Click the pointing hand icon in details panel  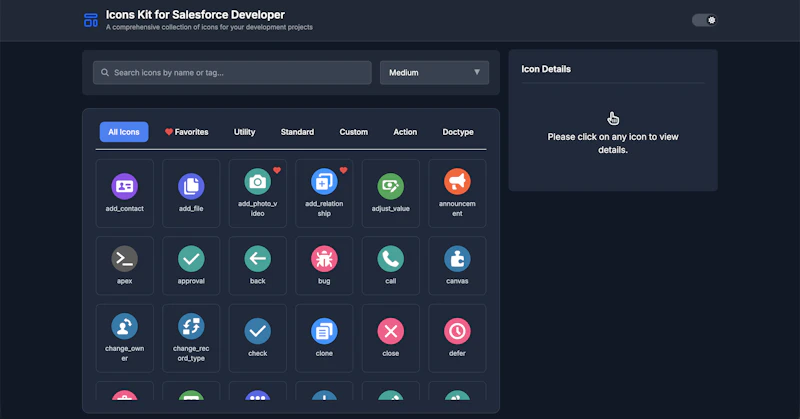(613, 118)
